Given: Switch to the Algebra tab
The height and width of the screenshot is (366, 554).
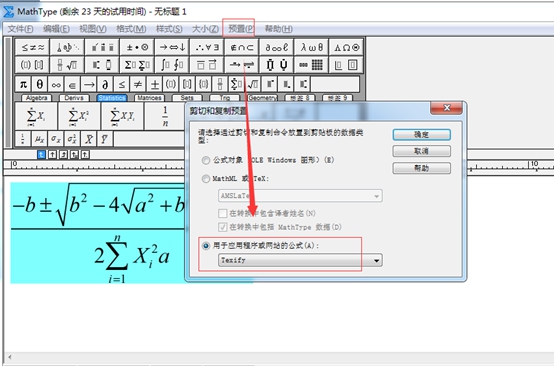Looking at the screenshot, I should (36, 98).
